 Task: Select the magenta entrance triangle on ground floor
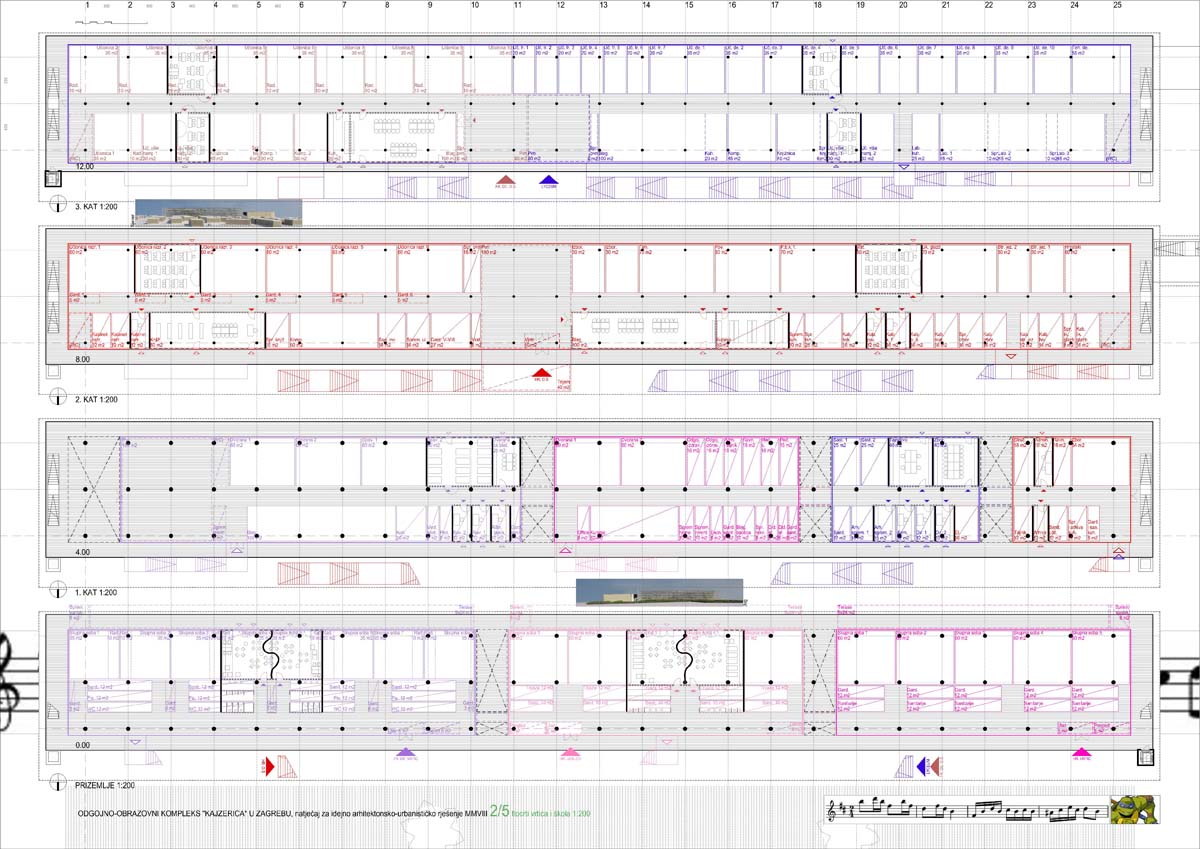[1081, 753]
